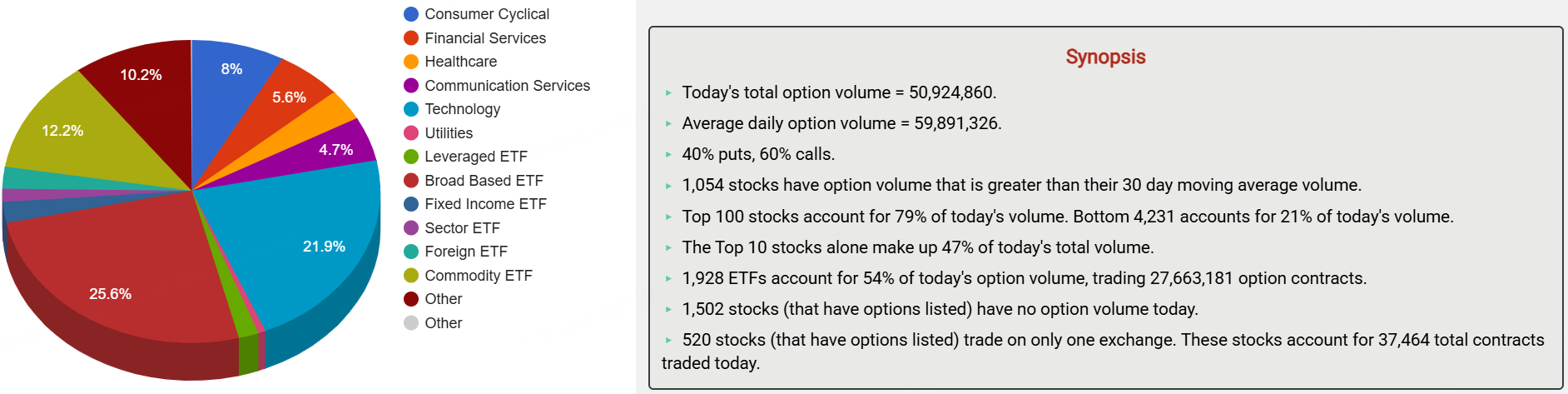This screenshot has height=394, width=1568.
Task: Click the Foreign ETF teal legend dot
Action: pos(410,252)
